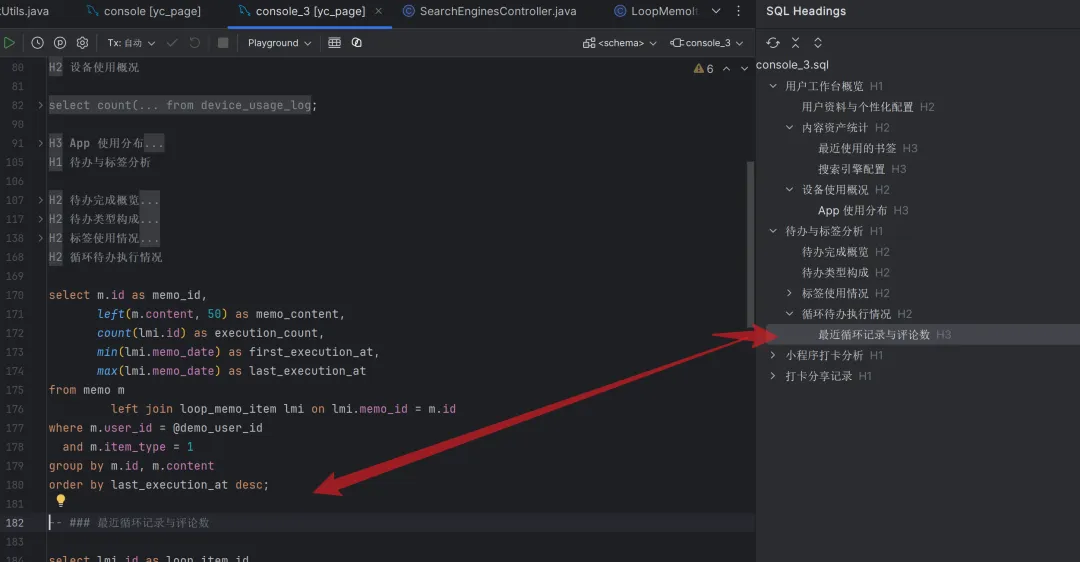Screen dimensions: 1080x562
Task: Click device_usage_log table name at line 82
Action: pos(256,105)
